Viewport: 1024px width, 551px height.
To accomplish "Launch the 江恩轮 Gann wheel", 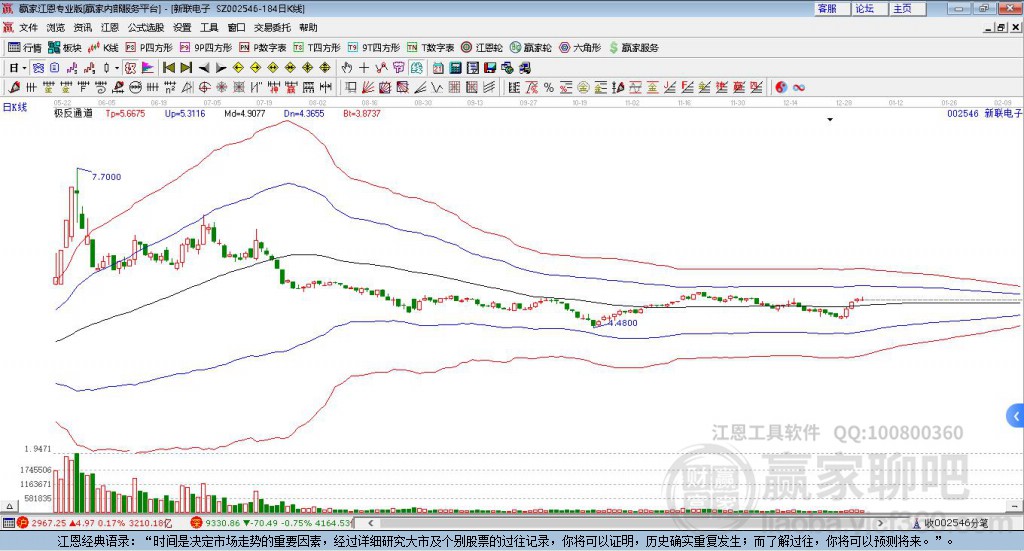I will click(482, 48).
